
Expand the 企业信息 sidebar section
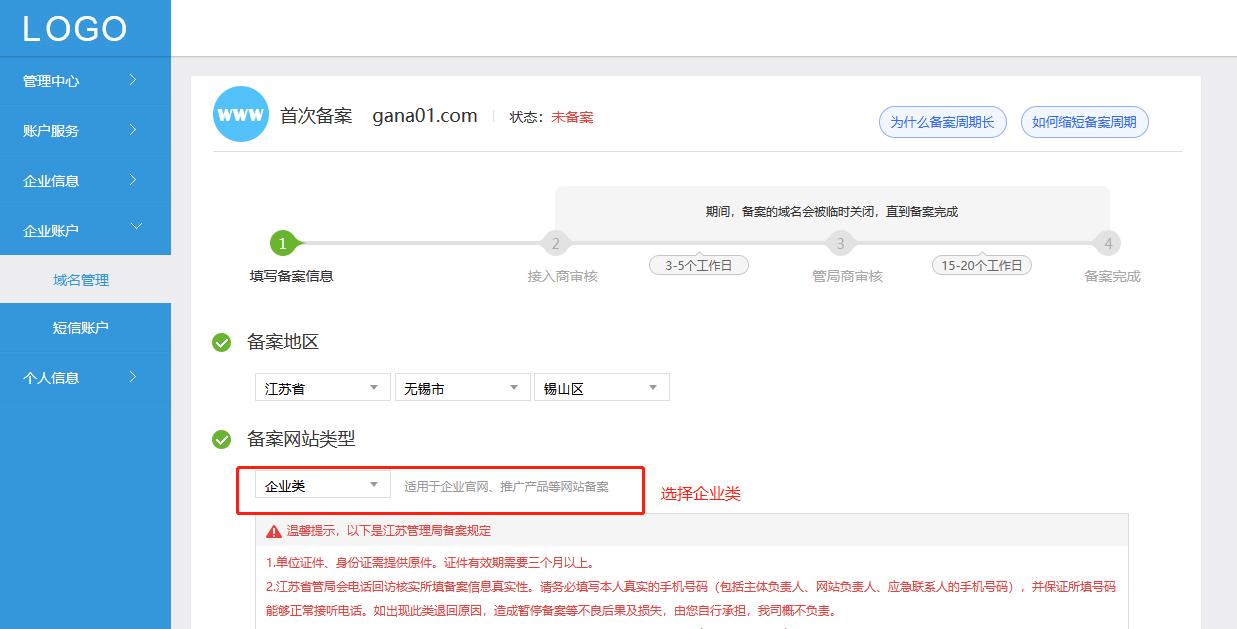pyautogui.click(x=85, y=180)
